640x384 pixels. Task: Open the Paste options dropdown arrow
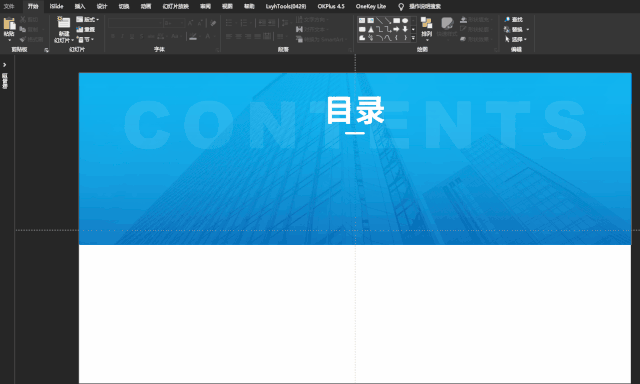pyautogui.click(x=9, y=40)
